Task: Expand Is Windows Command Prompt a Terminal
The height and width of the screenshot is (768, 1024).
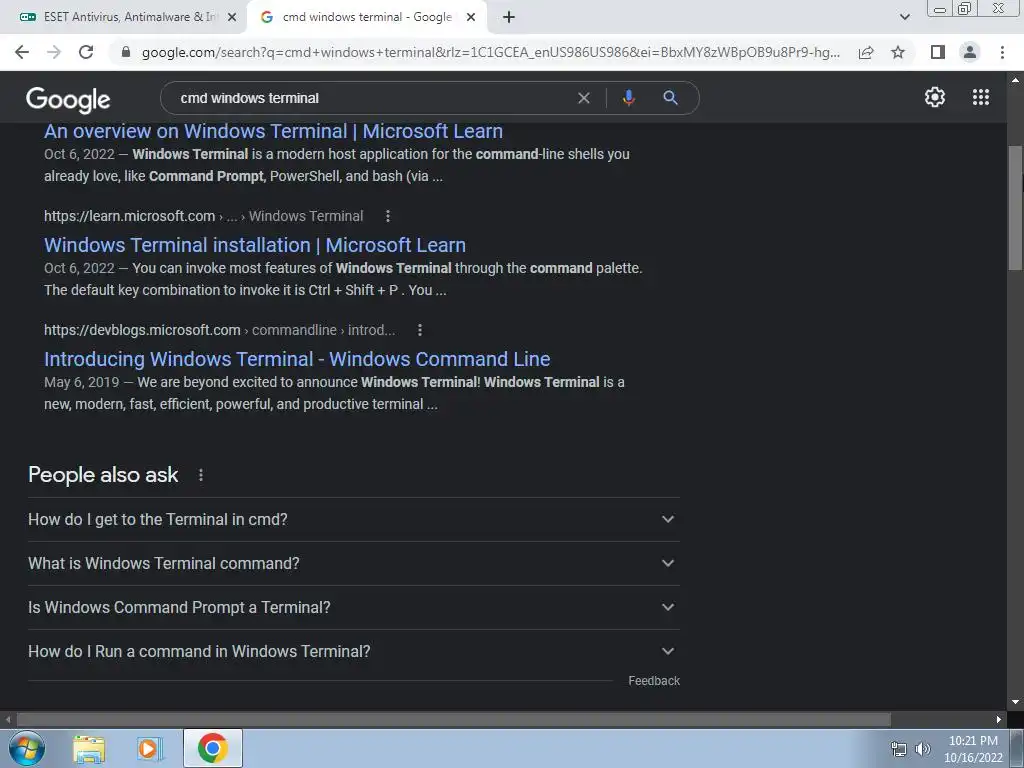Action: point(353,607)
